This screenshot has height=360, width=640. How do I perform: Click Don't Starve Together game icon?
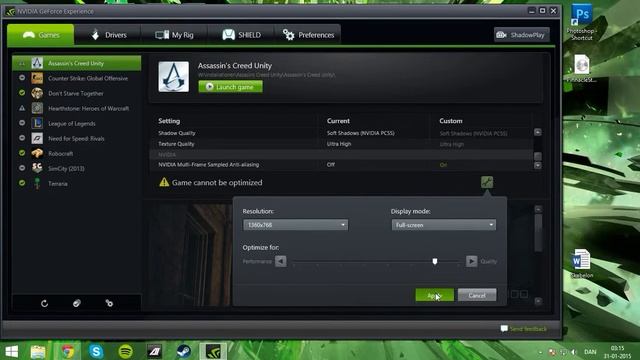pos(37,93)
